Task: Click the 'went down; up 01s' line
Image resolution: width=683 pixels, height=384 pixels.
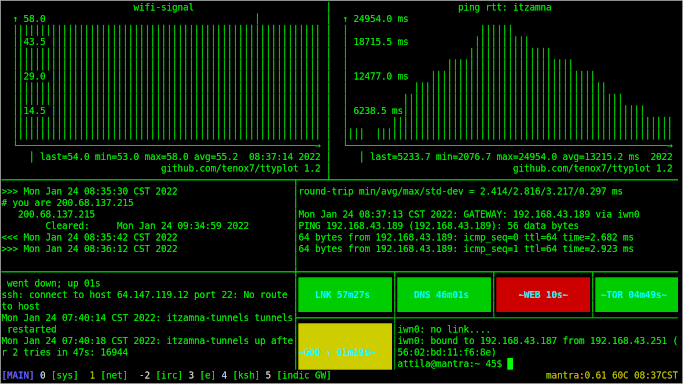Action: pos(54,283)
